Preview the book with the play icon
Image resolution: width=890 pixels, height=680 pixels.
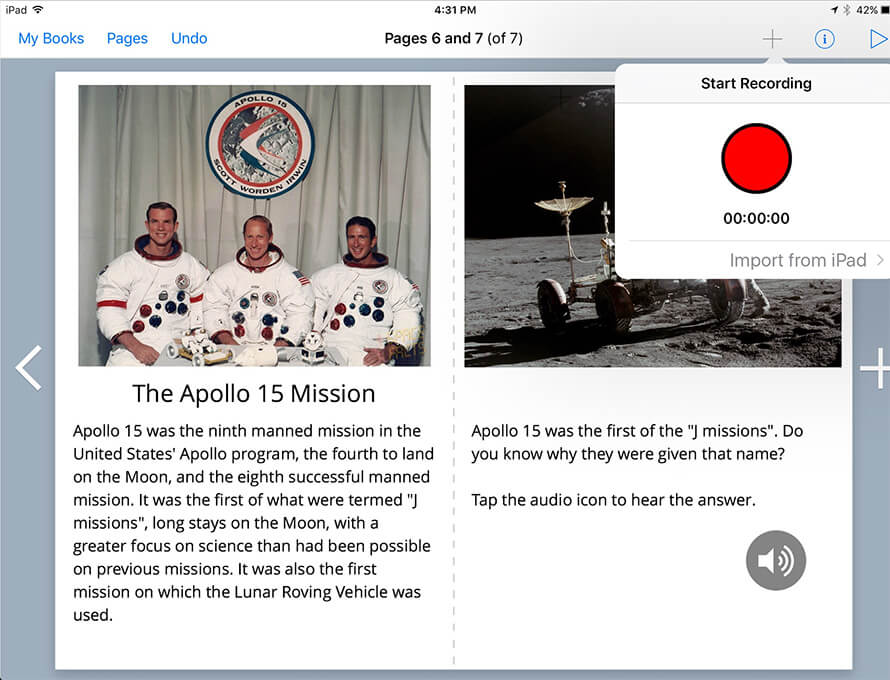(878, 38)
